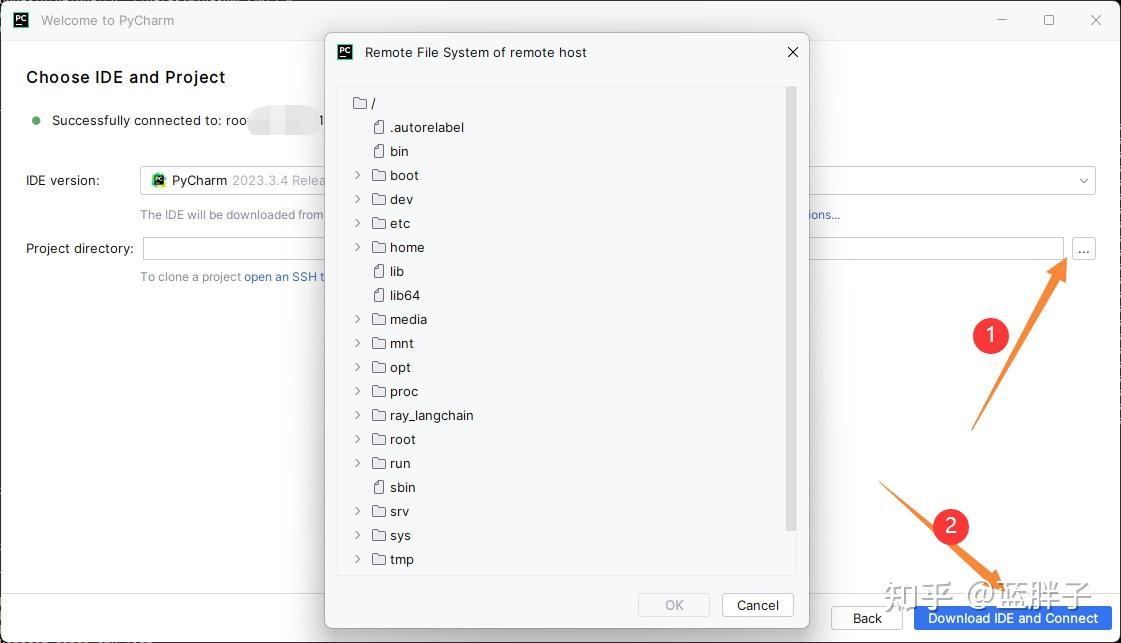
Task: Click the PyCharm logo in the IDE version field
Action: point(159,180)
